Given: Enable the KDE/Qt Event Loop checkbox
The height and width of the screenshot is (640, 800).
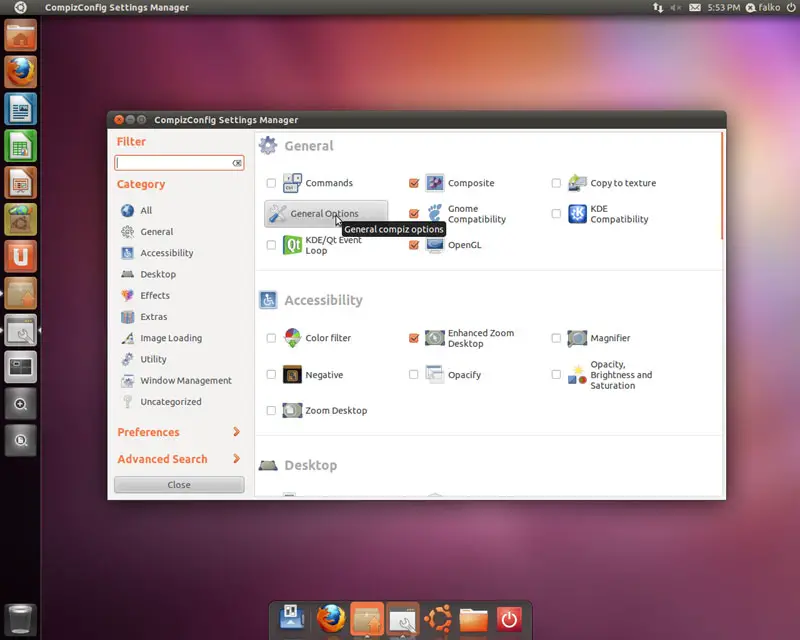Looking at the screenshot, I should click(x=271, y=245).
